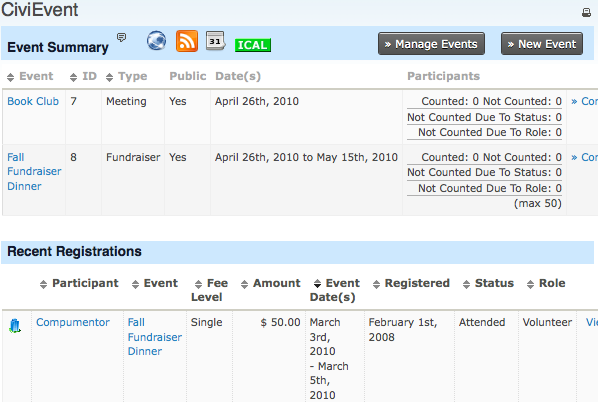Viewport: 598px width, 402px height.
Task: Click the printer icon at top right
Action: tap(586, 13)
